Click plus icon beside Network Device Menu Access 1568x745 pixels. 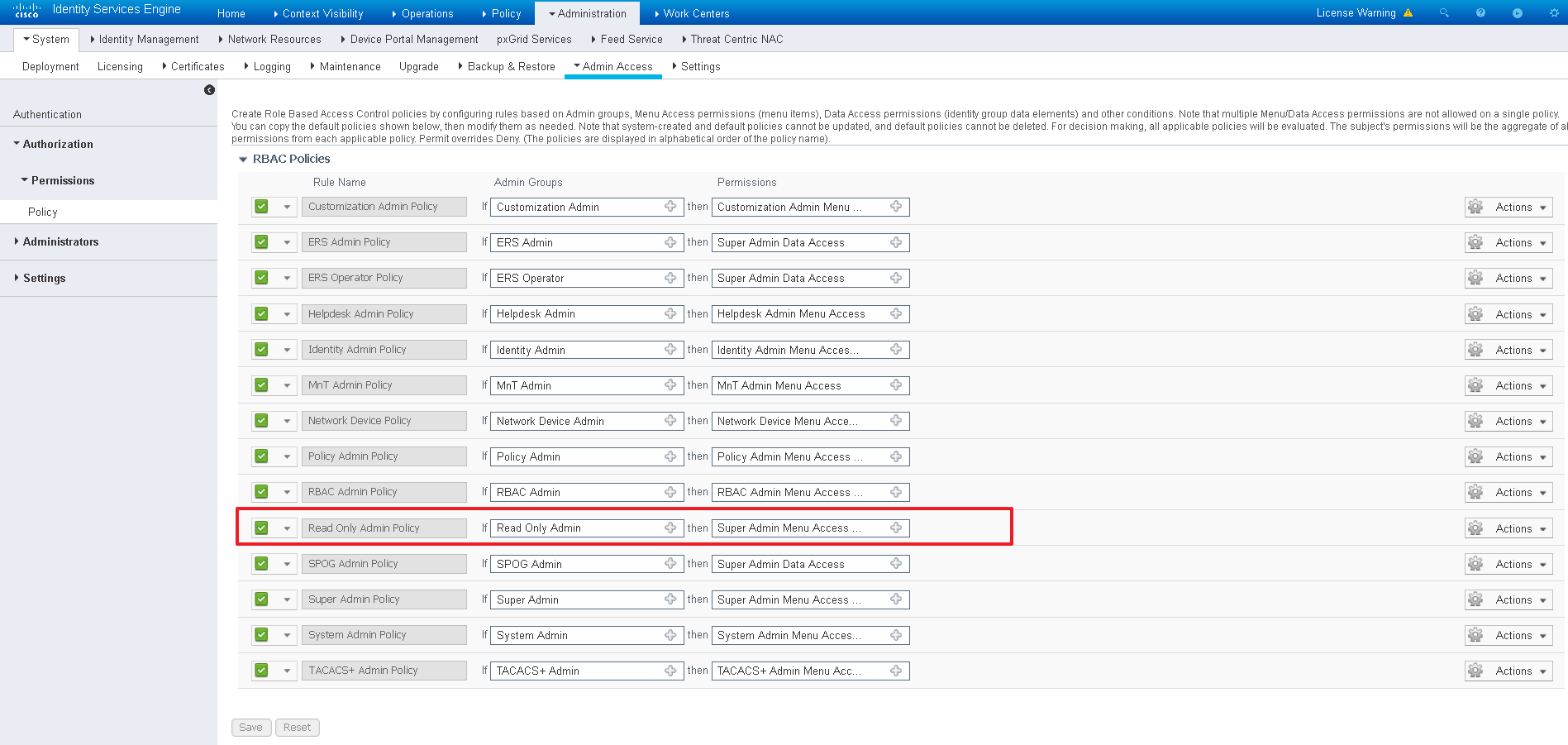point(896,421)
